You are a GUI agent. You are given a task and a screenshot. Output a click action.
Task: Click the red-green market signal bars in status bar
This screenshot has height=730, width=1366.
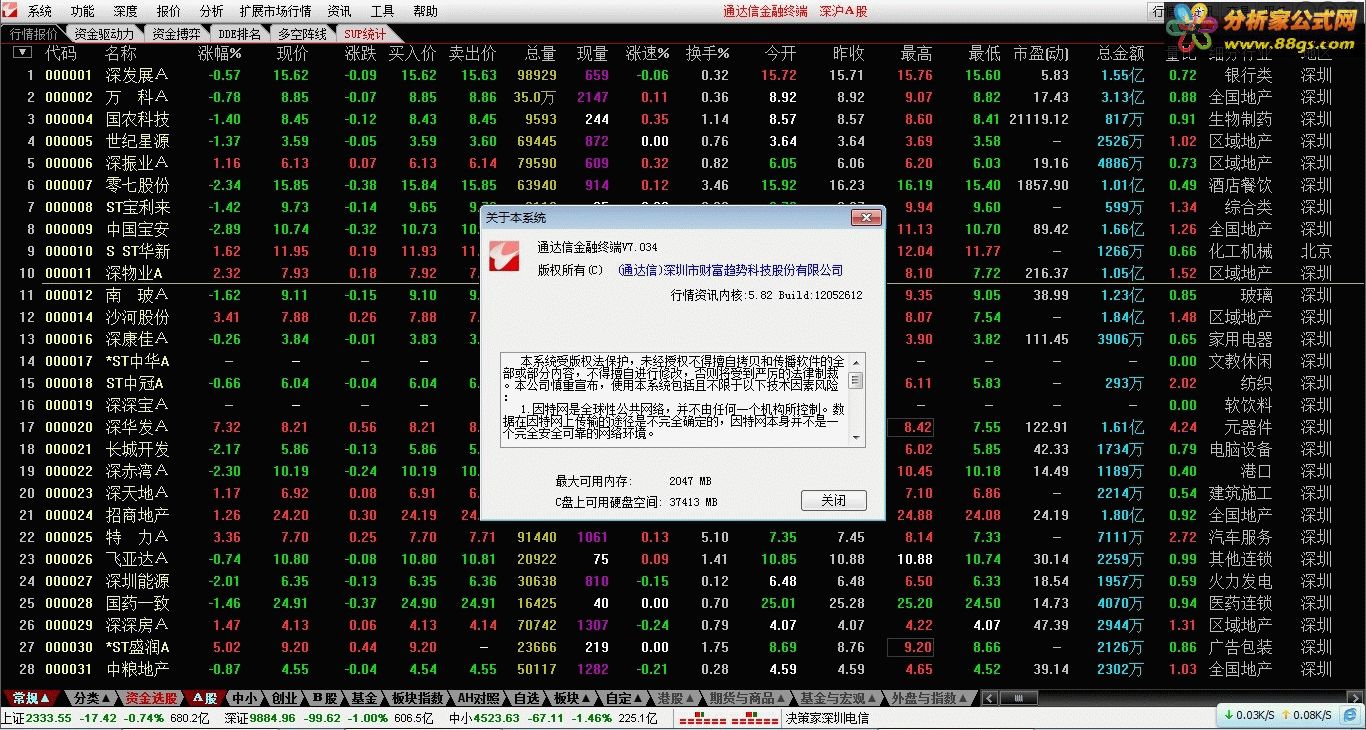pyautogui.click(x=728, y=718)
